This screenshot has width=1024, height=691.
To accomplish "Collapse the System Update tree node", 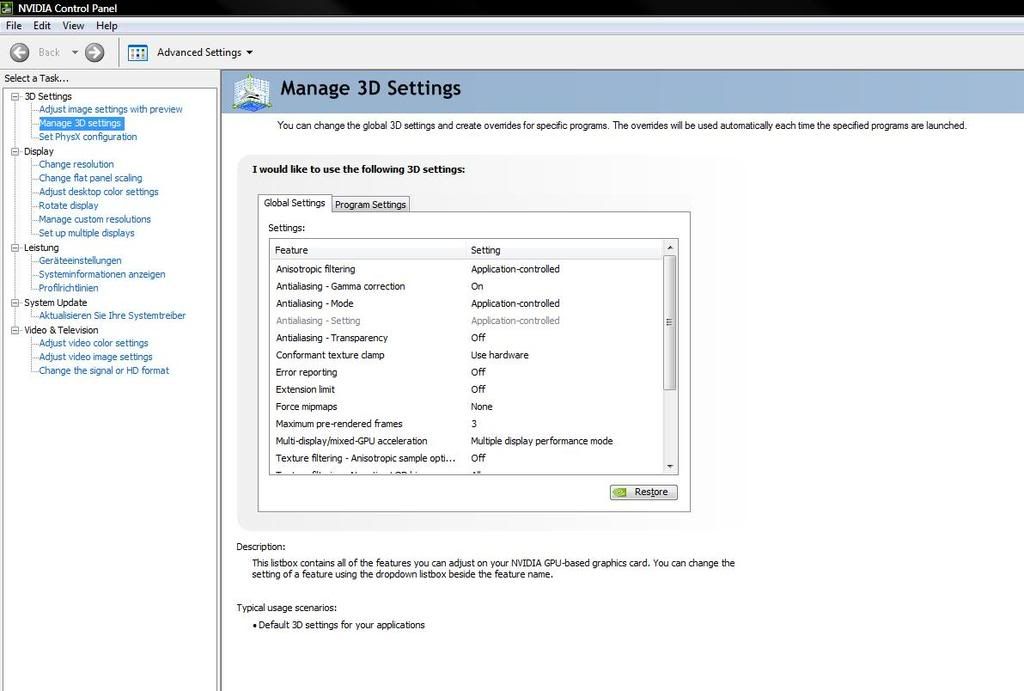I will pos(15,302).
